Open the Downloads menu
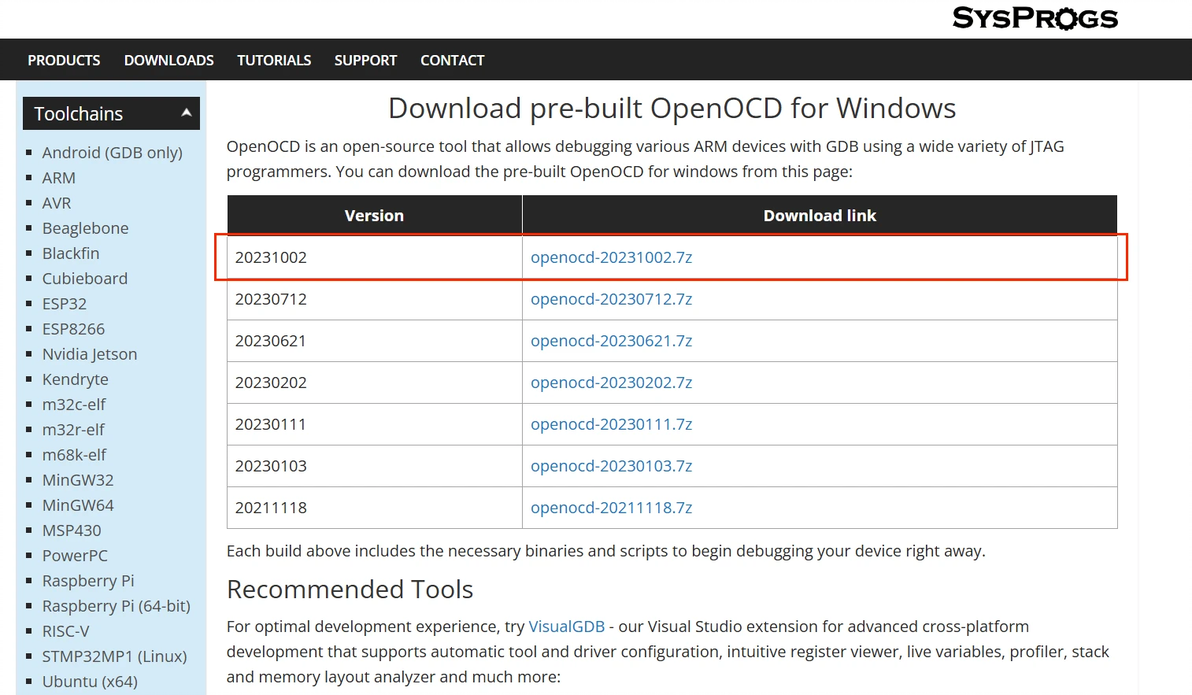The image size is (1192, 695). (169, 60)
